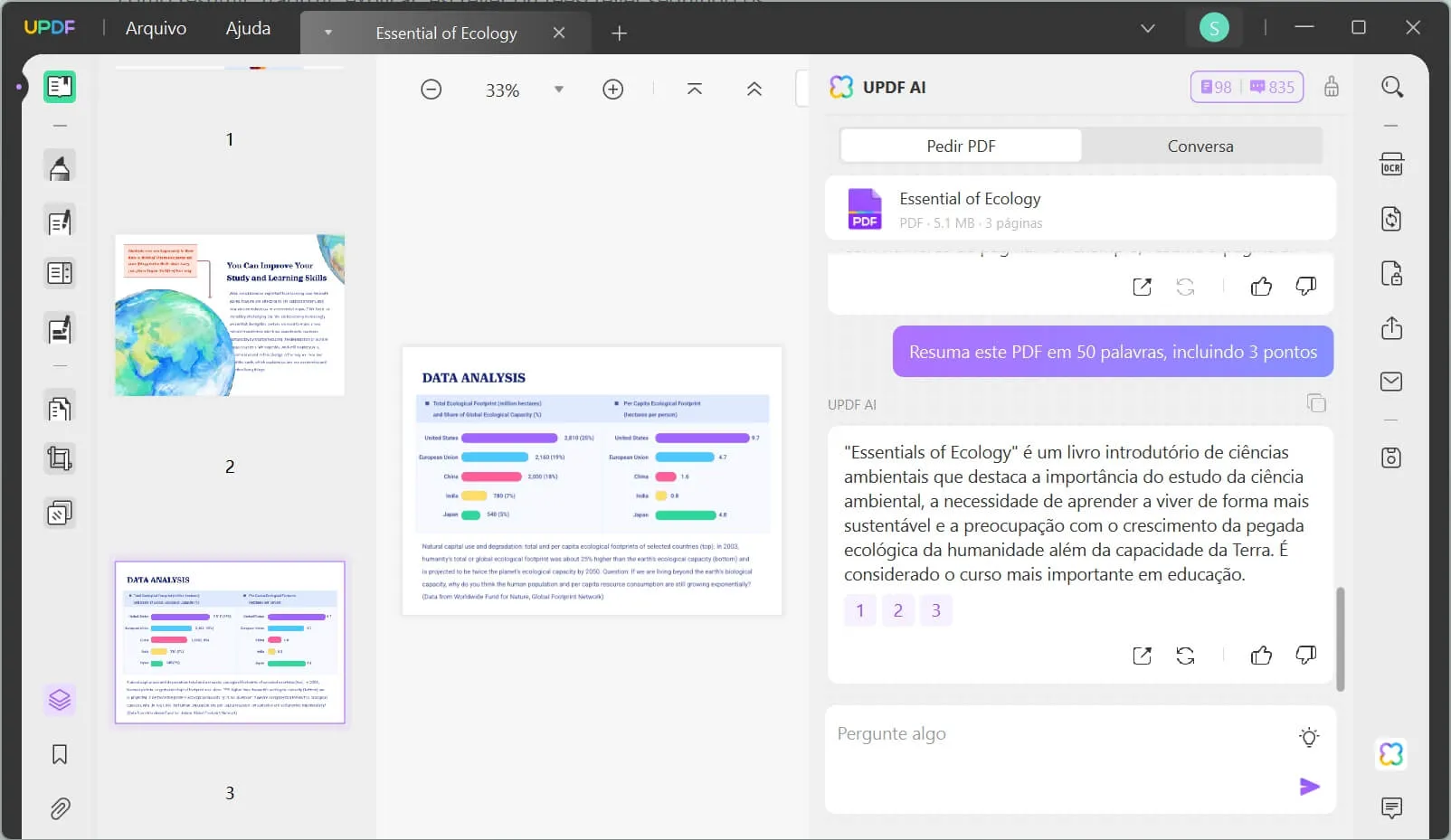This screenshot has height=840, width=1451.
Task: Clear the AI chat with broom icon
Action: pyautogui.click(x=1332, y=87)
